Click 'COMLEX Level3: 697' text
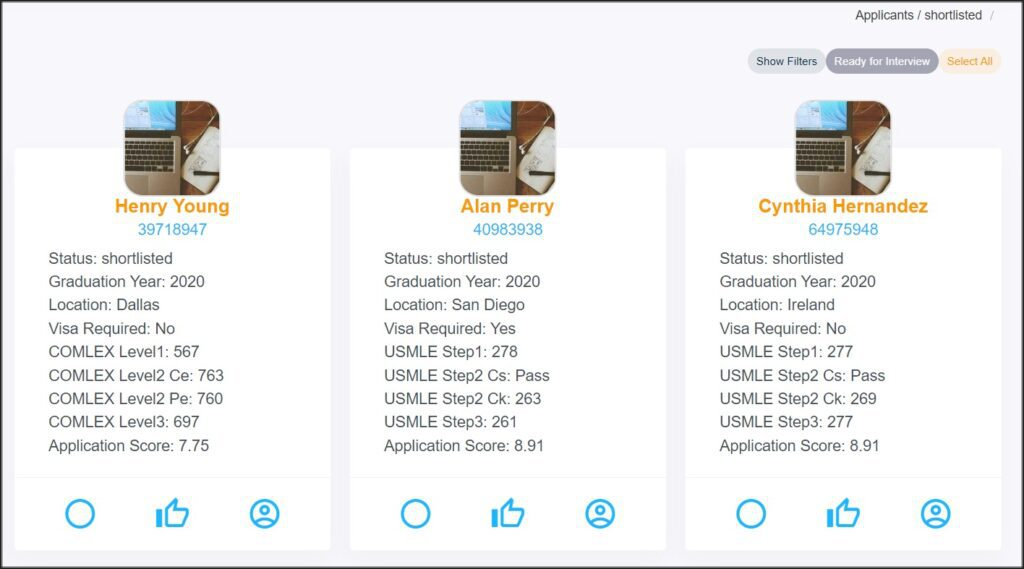Screen dimensions: 1024x569 tap(123, 422)
